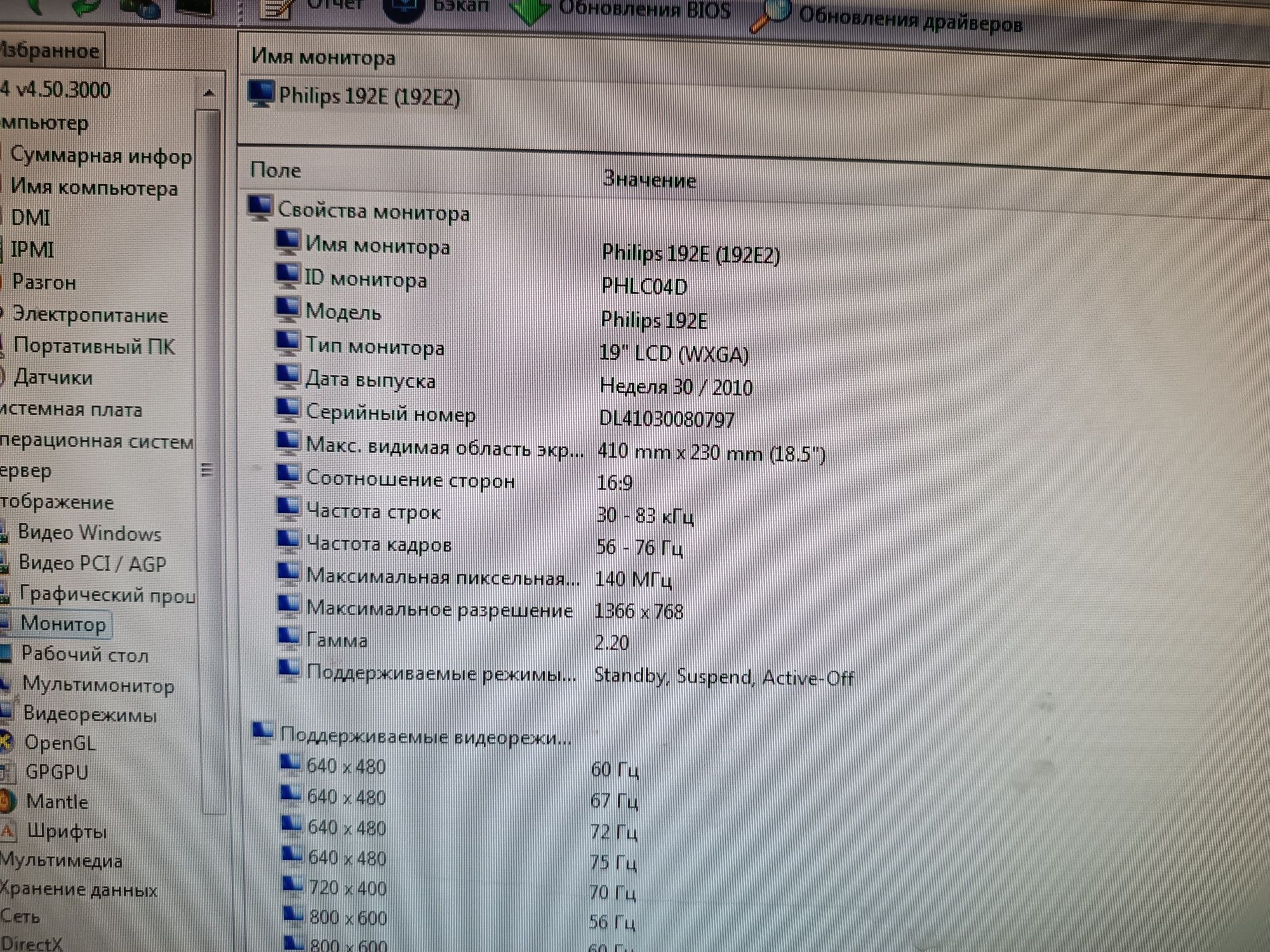Switch to the Избранное tab

(50, 50)
